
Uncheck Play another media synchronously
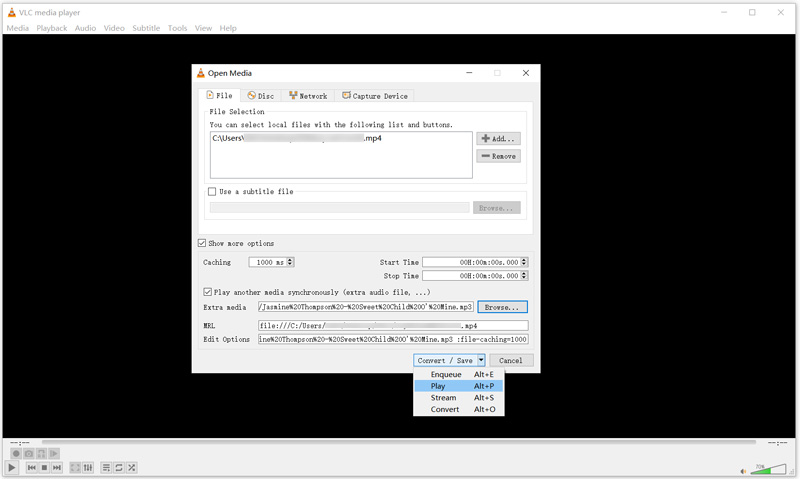click(x=207, y=292)
